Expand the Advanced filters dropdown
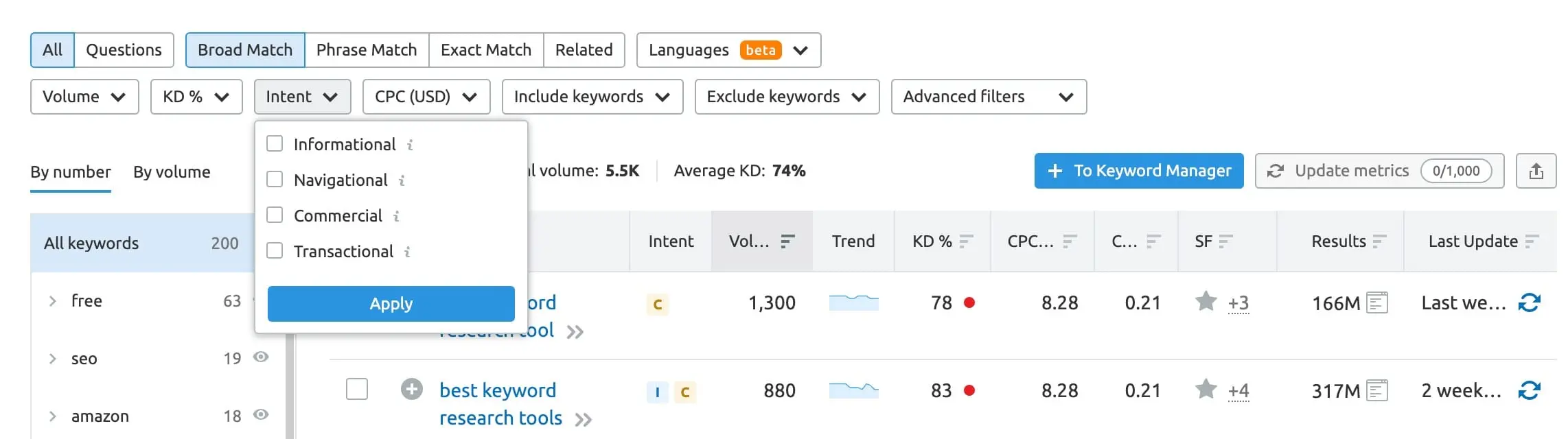The width and height of the screenshot is (1568, 439). [988, 97]
